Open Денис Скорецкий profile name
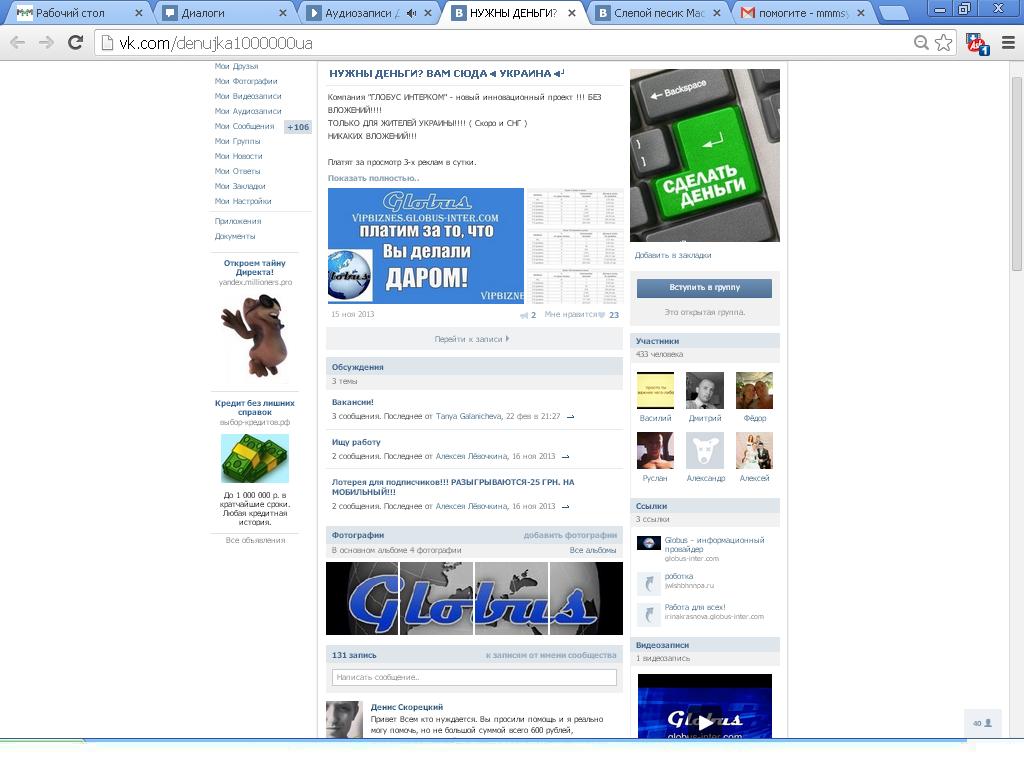1024x761 pixels. pyautogui.click(x=407, y=707)
